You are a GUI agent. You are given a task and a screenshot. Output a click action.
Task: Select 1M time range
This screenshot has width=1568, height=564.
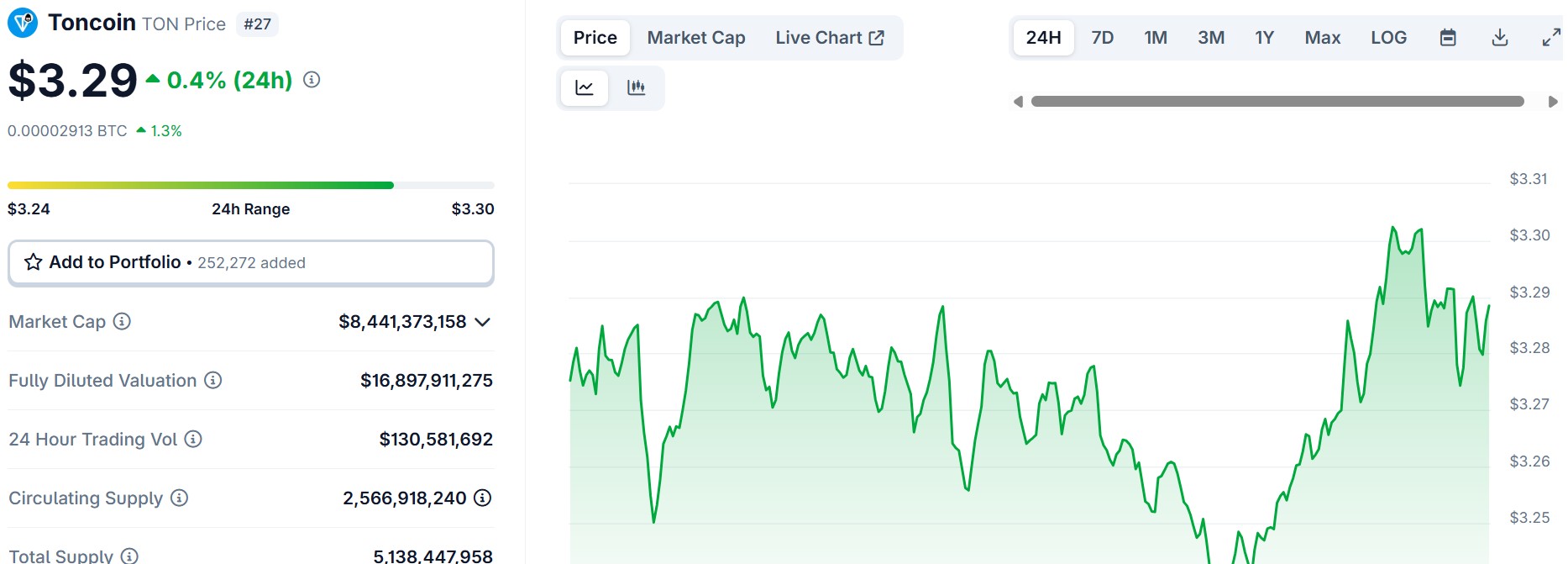1156,38
